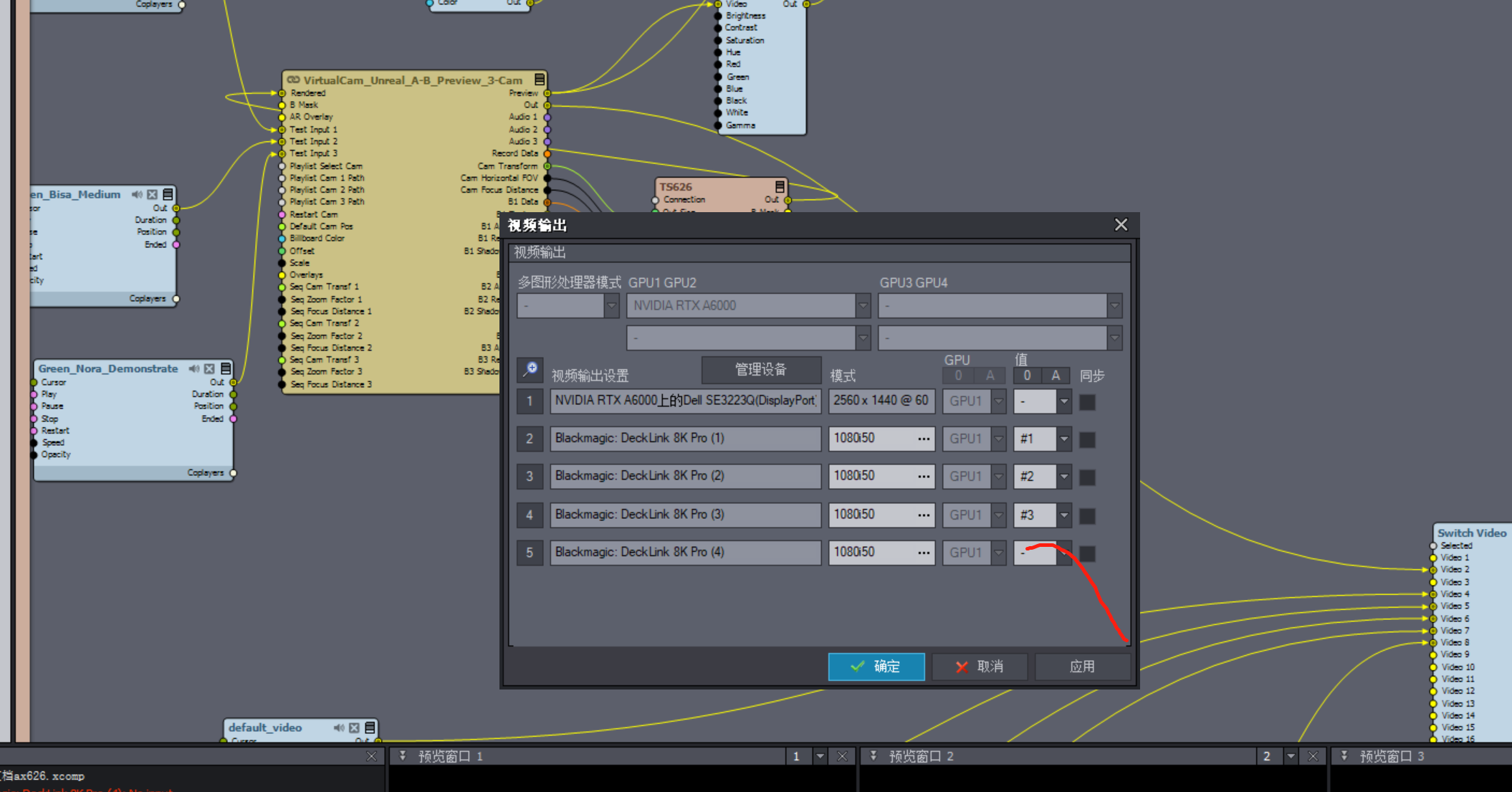Open multi-GPU mode dropdown

point(611,305)
